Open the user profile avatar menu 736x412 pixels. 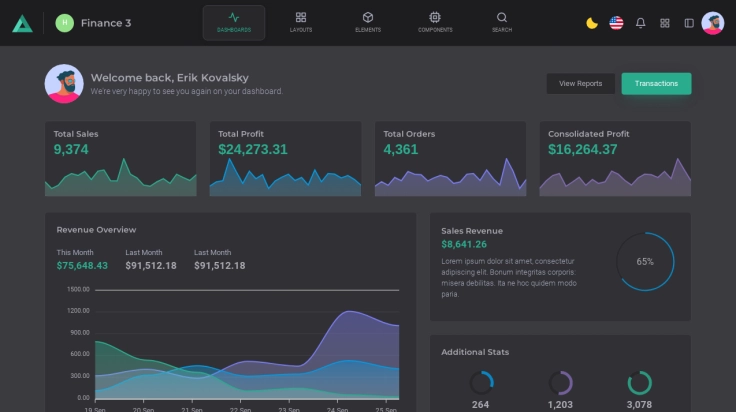[713, 23]
